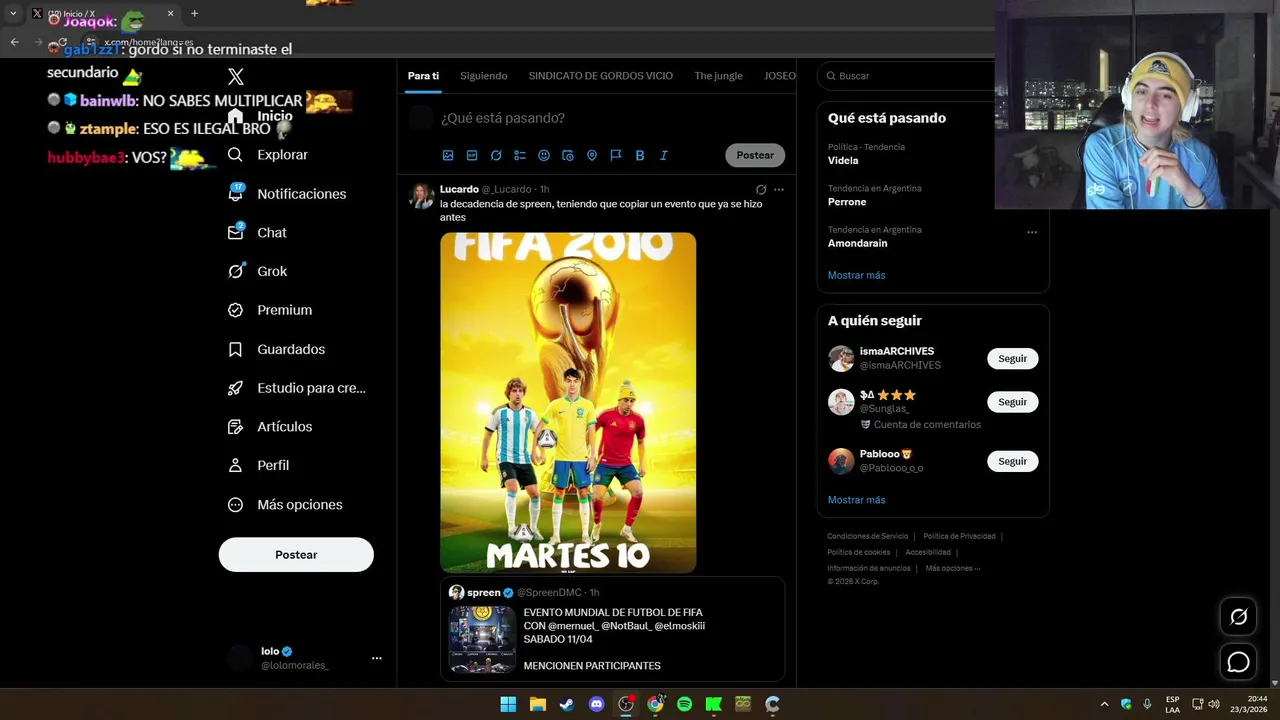Open the FIFA 2010 poster image

(x=568, y=403)
